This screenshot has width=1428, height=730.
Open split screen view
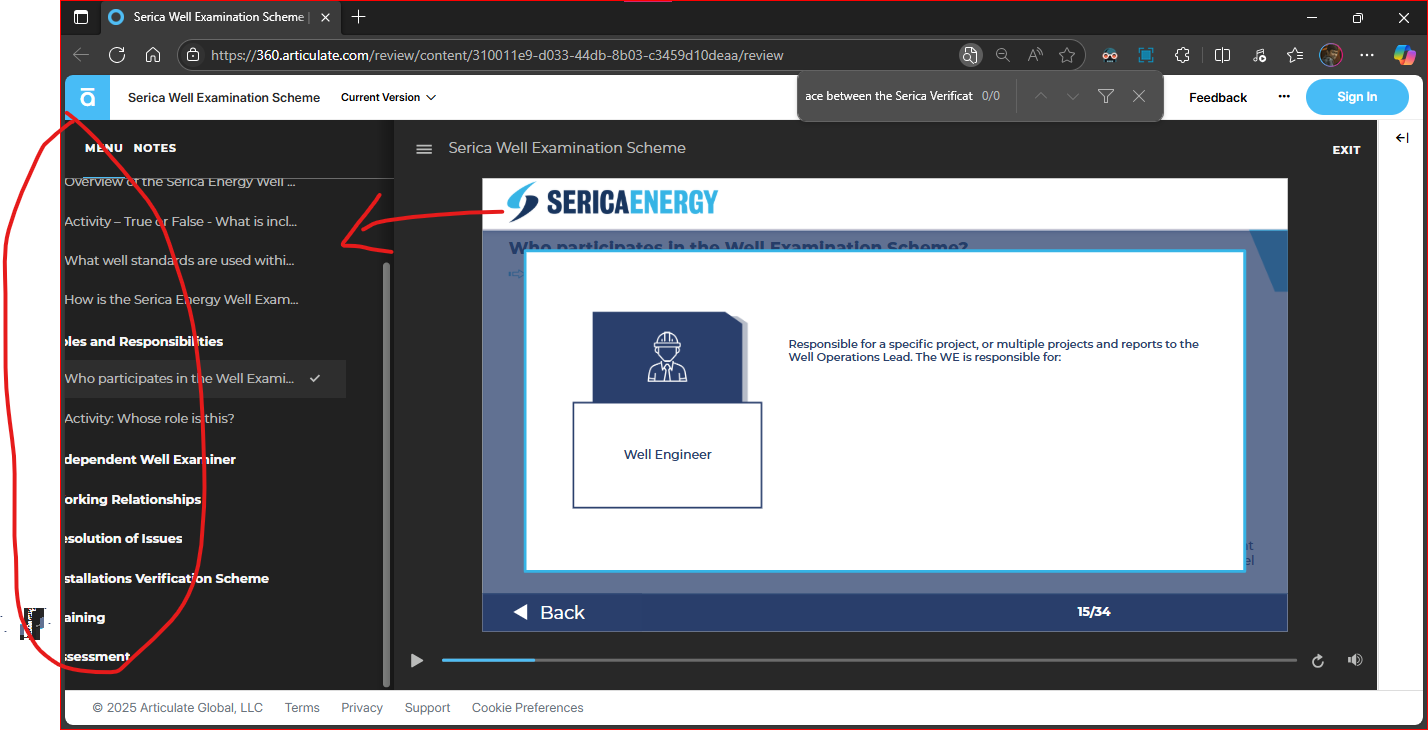point(1222,55)
